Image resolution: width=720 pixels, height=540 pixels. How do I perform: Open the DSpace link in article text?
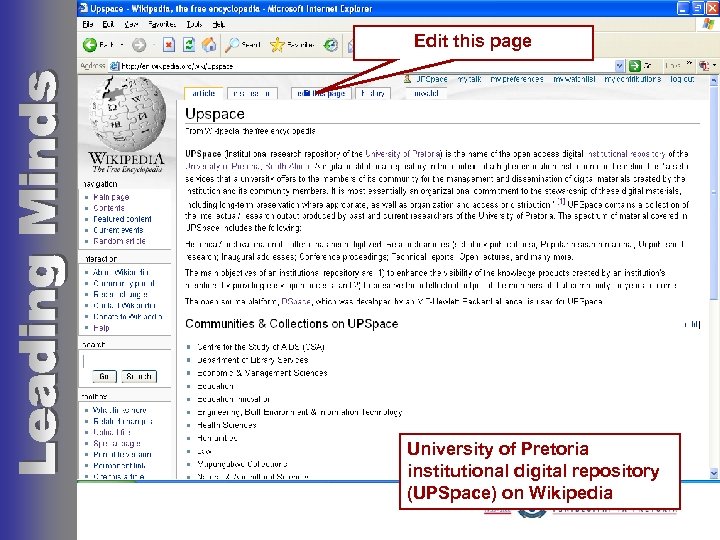(296, 302)
